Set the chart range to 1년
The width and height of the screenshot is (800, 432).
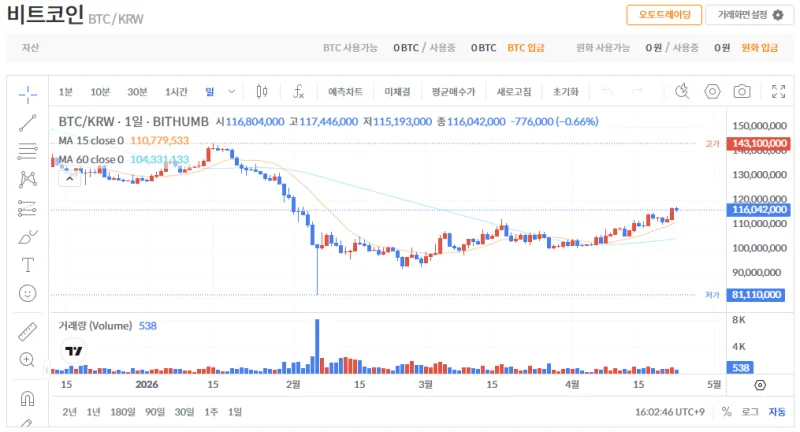pos(93,412)
